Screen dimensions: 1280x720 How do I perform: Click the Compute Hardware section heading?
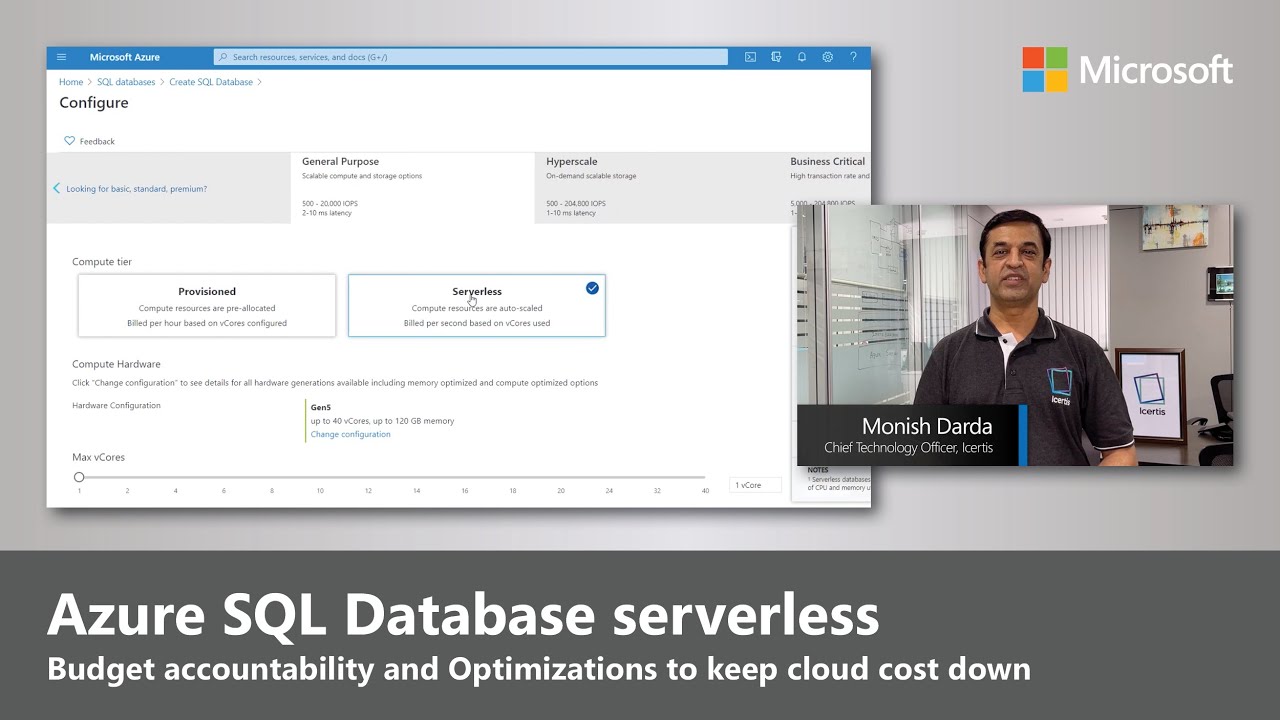pyautogui.click(x=116, y=364)
